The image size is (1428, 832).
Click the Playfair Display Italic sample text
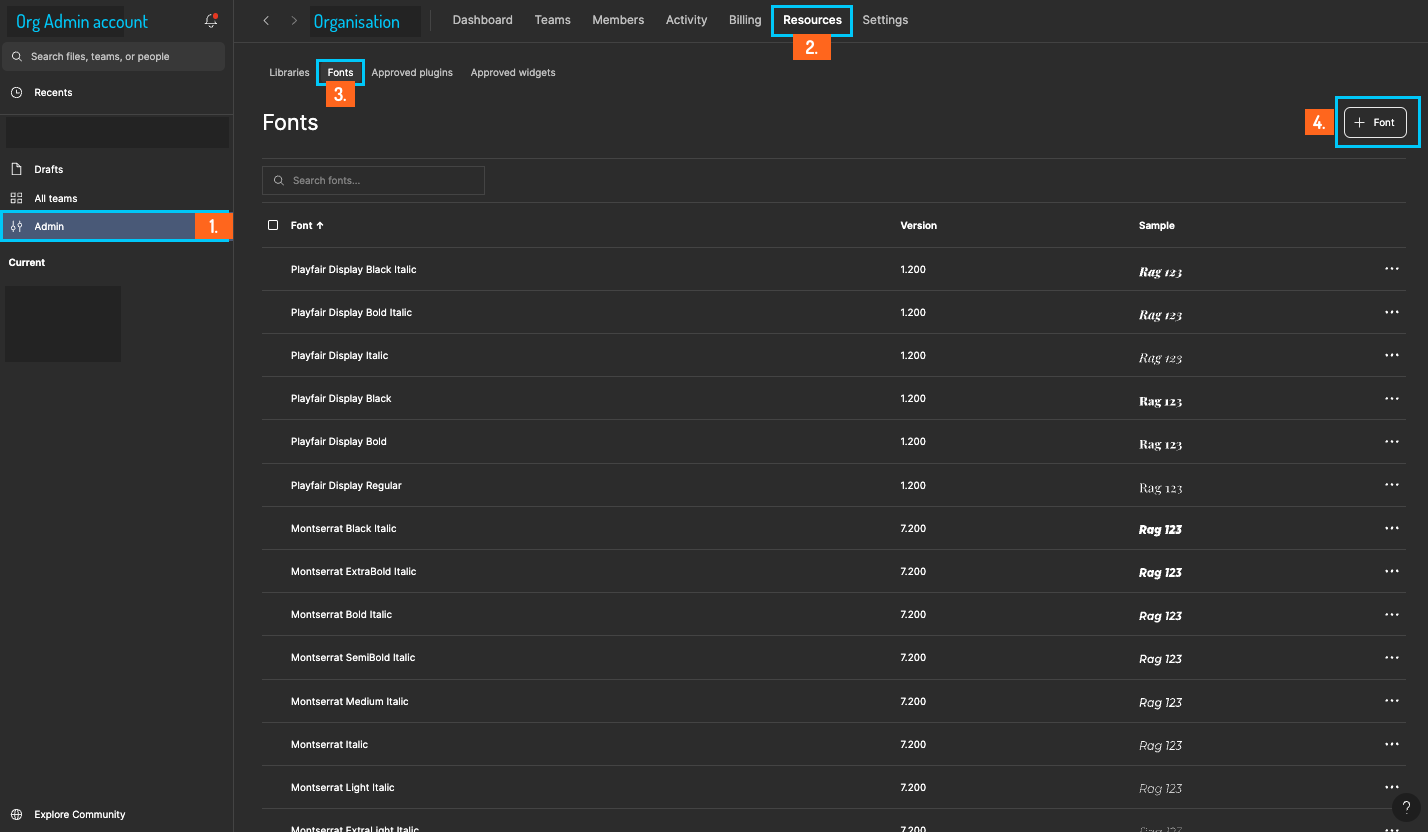(1160, 357)
